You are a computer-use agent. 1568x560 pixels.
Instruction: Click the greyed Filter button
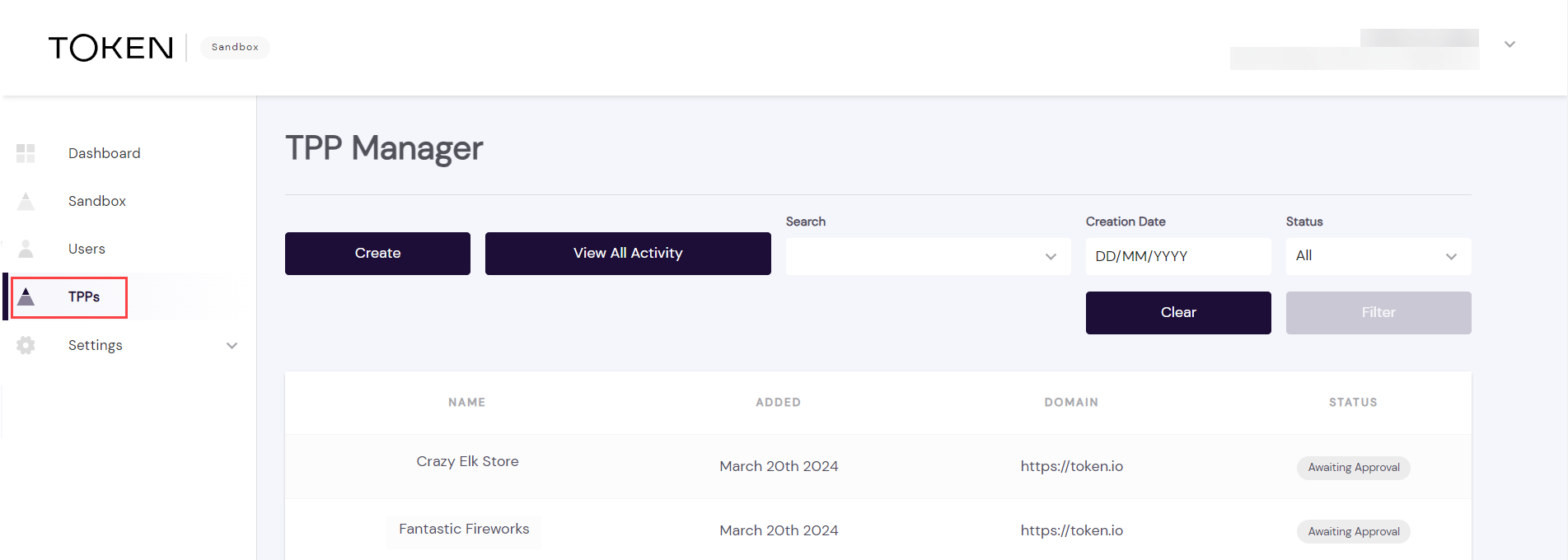[1378, 313]
